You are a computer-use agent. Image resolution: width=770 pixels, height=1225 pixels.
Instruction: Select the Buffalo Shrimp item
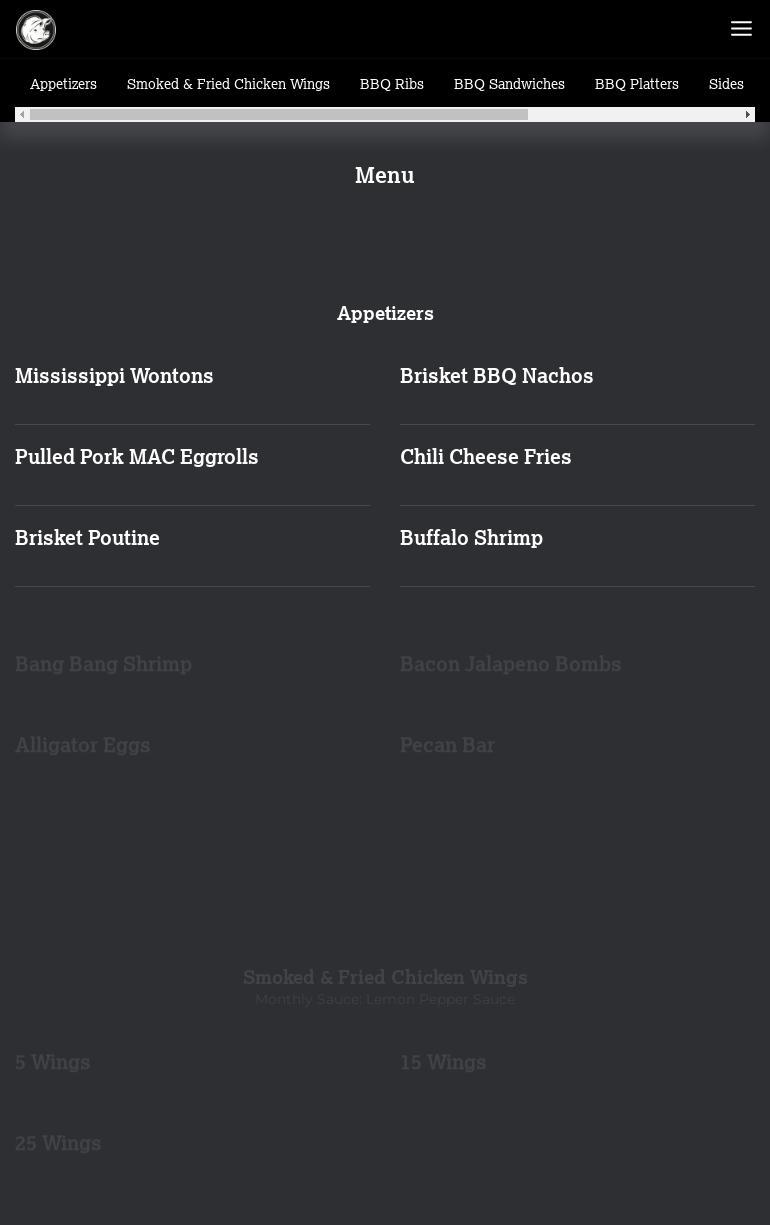(x=471, y=538)
